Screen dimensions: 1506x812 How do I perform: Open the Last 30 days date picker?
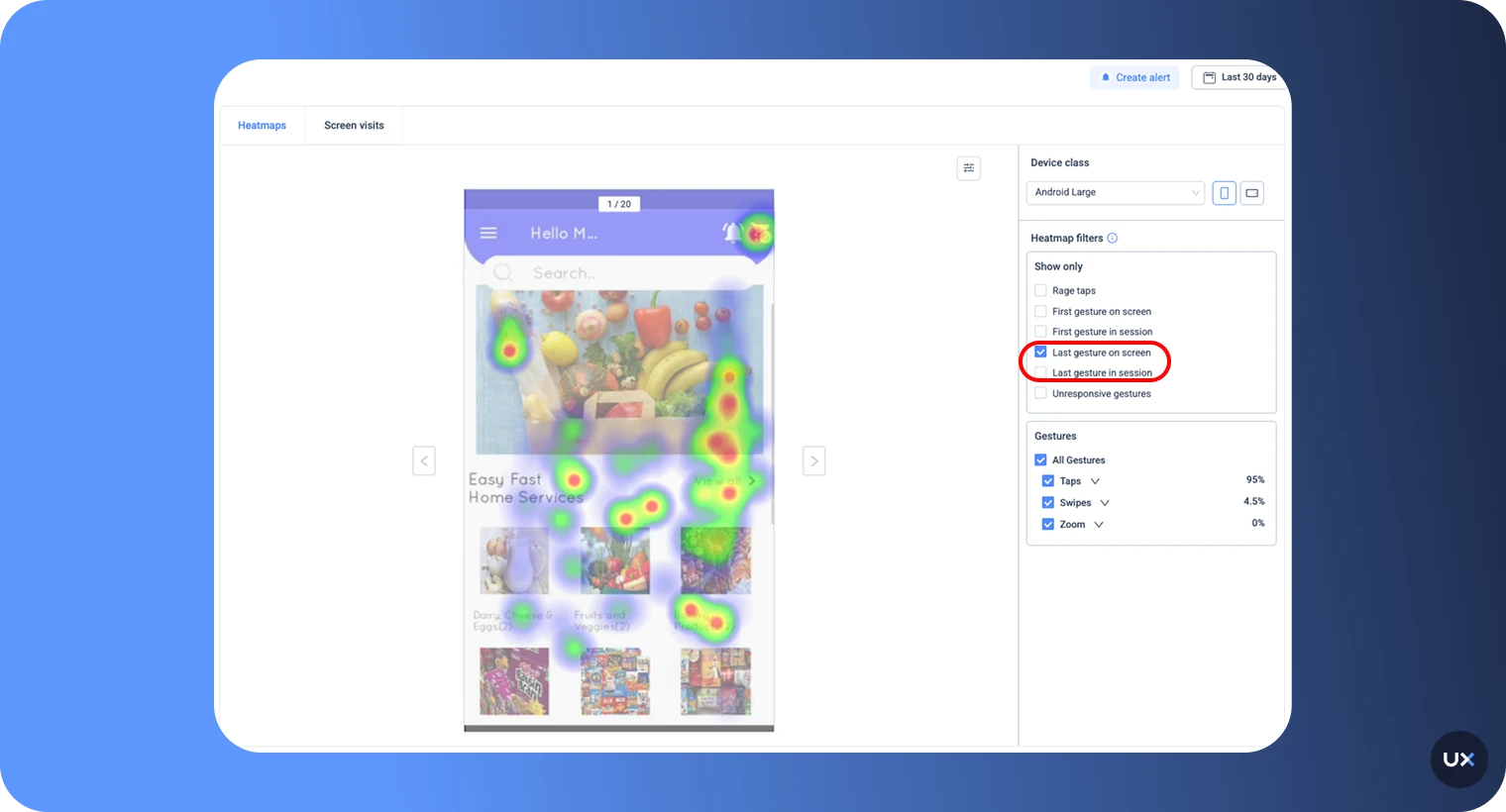1240,77
